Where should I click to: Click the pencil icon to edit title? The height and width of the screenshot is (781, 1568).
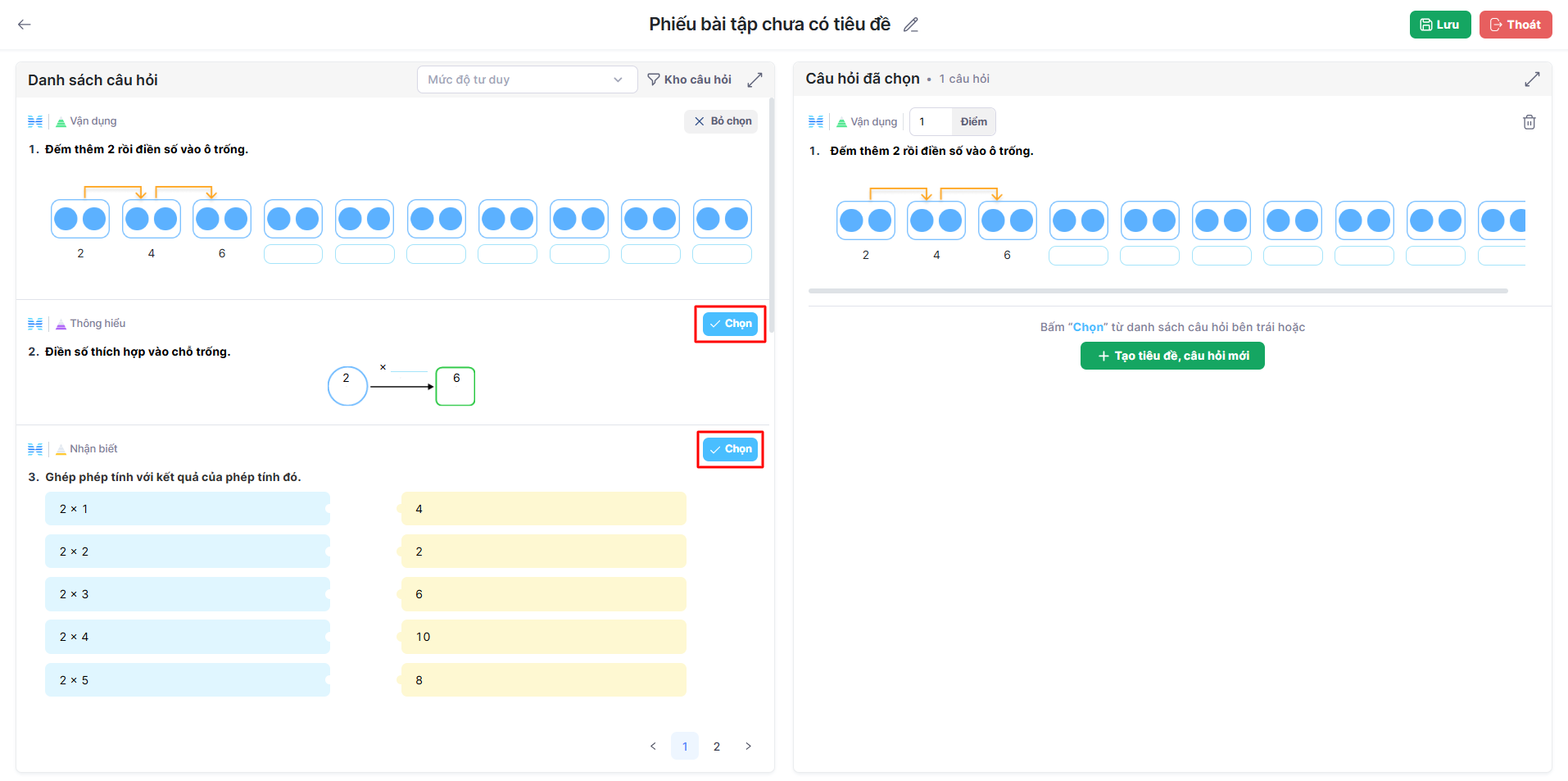910,25
